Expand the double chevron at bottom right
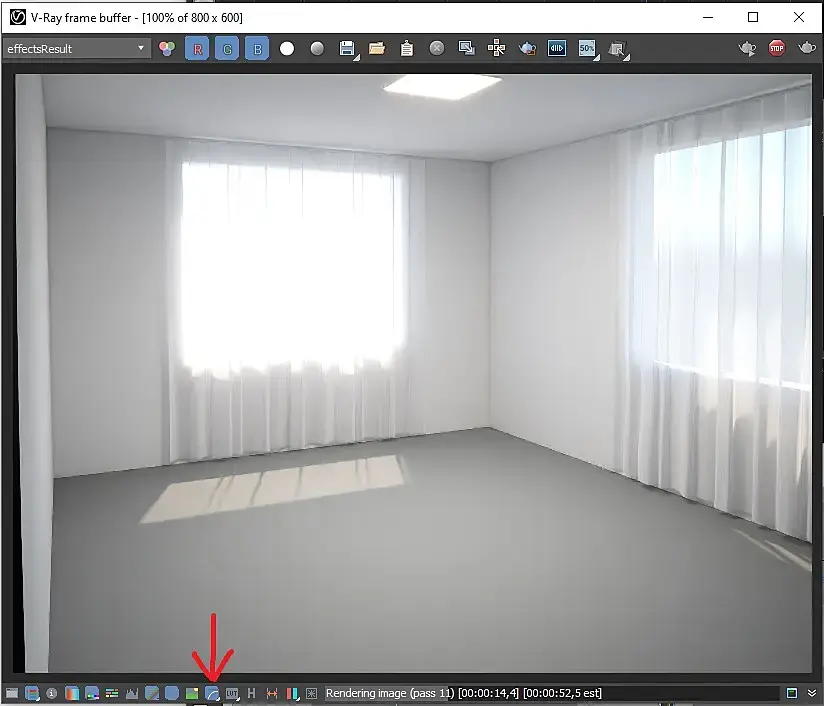Screen dimensions: 824x706 point(812,693)
